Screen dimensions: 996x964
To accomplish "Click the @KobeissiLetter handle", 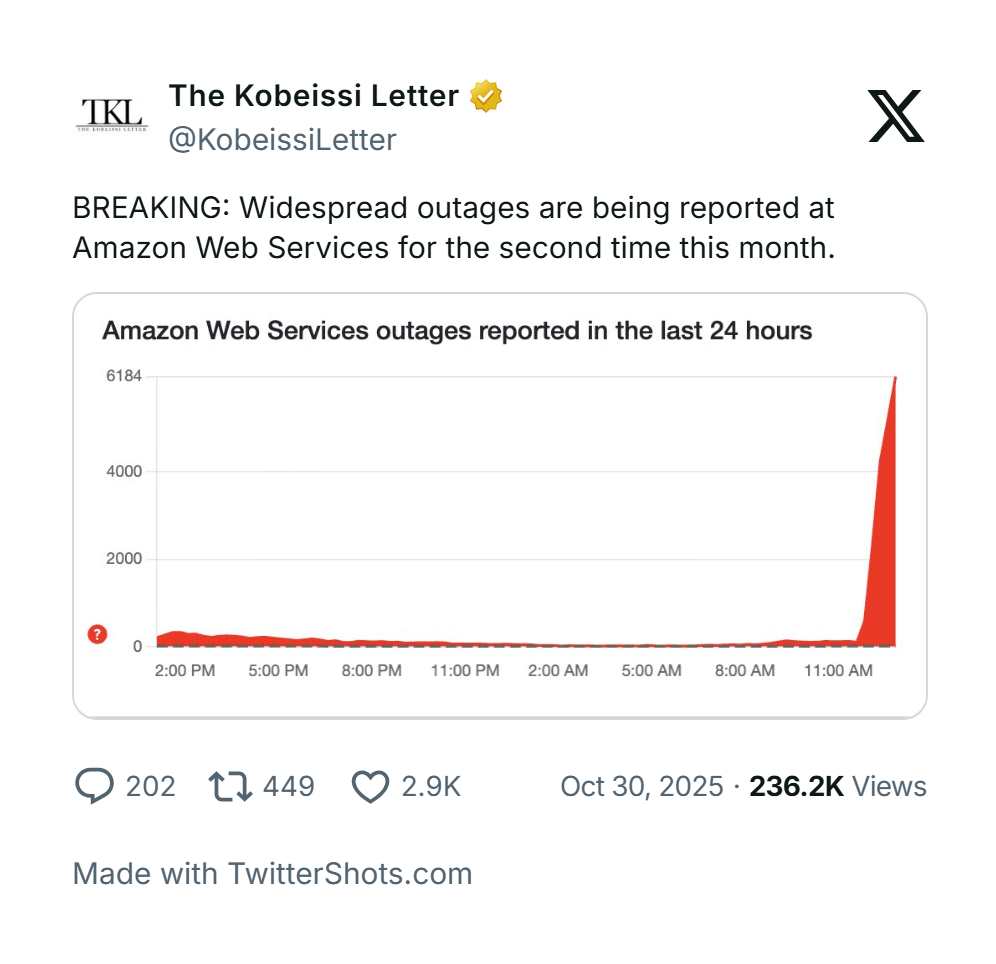I will 282,140.
